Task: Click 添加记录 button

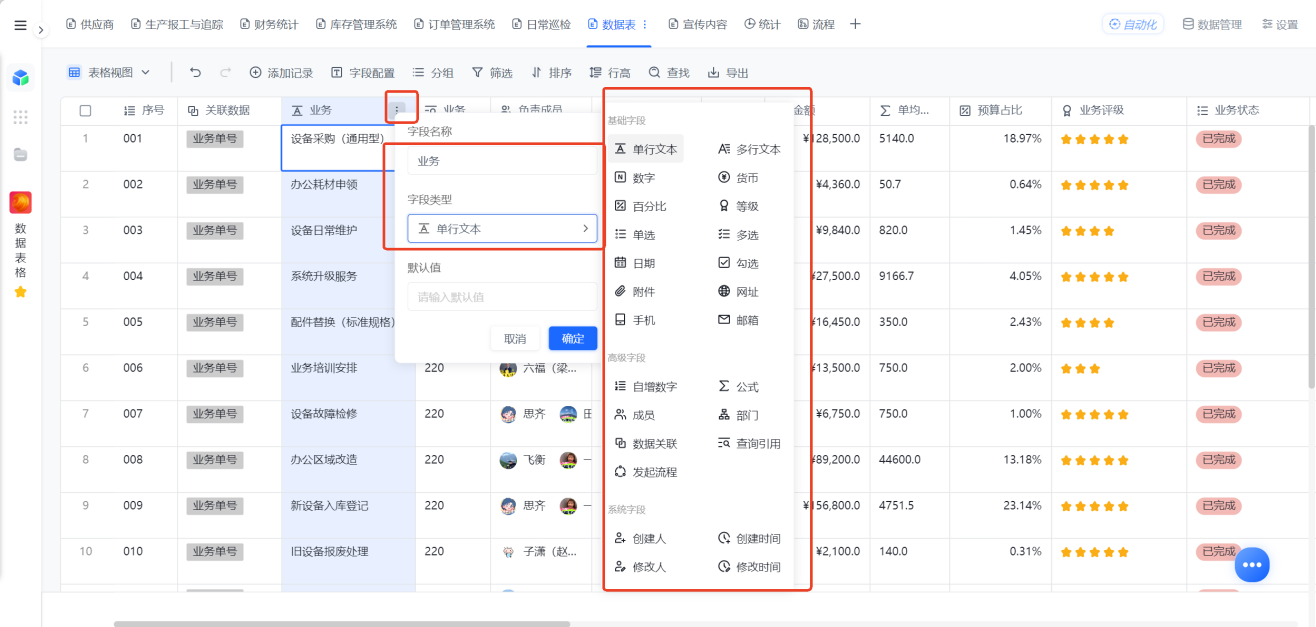Action: tap(281, 72)
